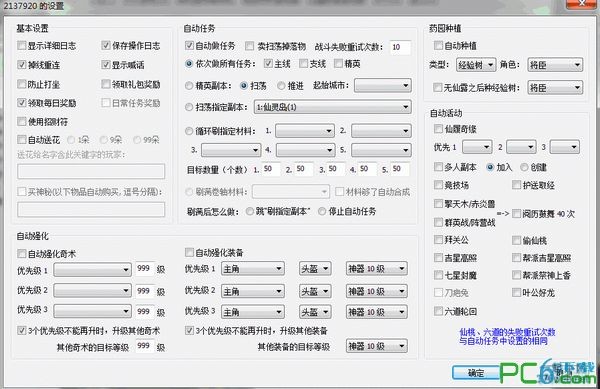The image size is (600, 389).
Task: Open the 优先级 2 头盔 equipment slot dropdown
Action: (315, 291)
